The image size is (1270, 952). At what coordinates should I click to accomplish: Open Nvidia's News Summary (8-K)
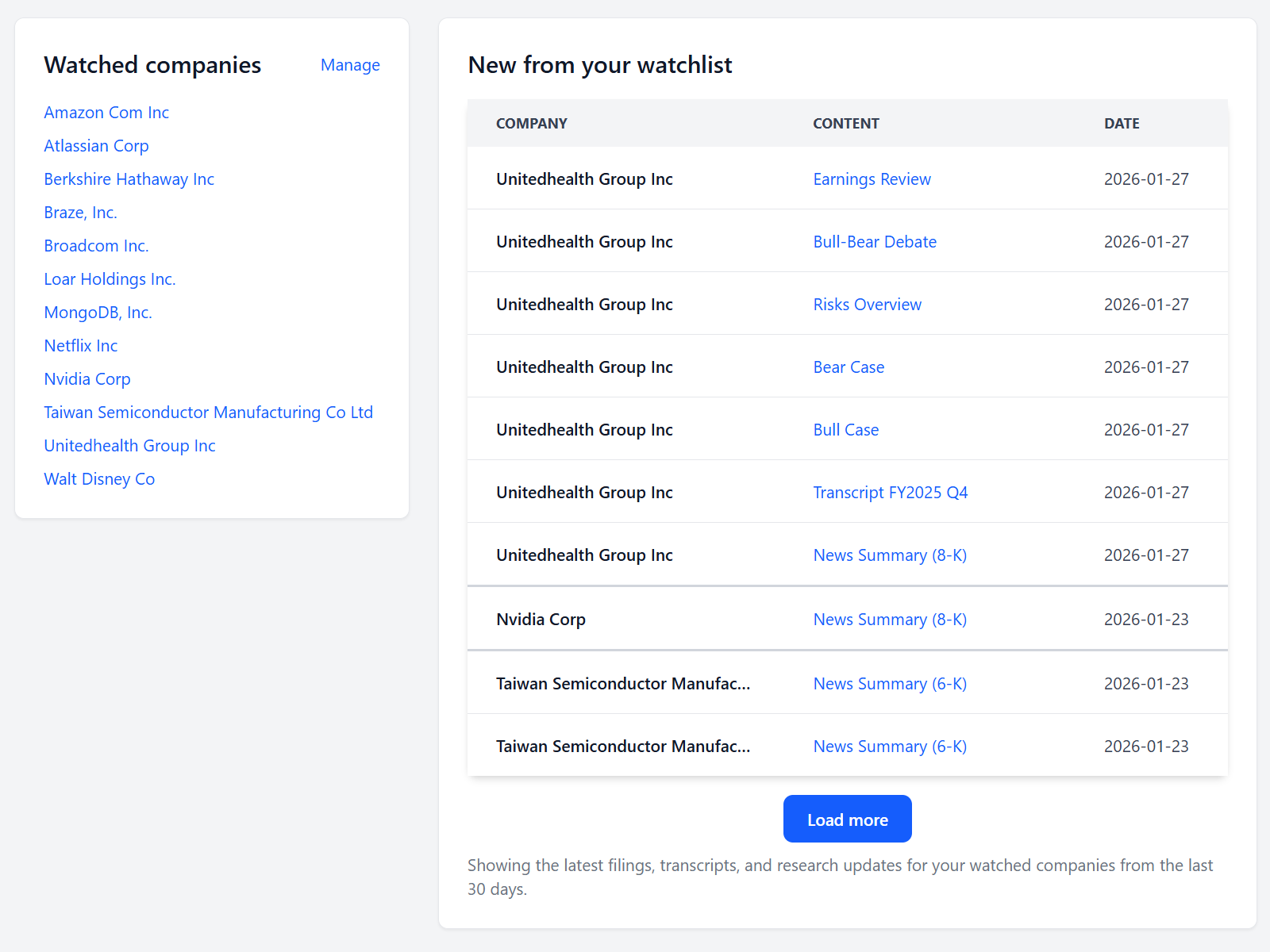point(889,620)
